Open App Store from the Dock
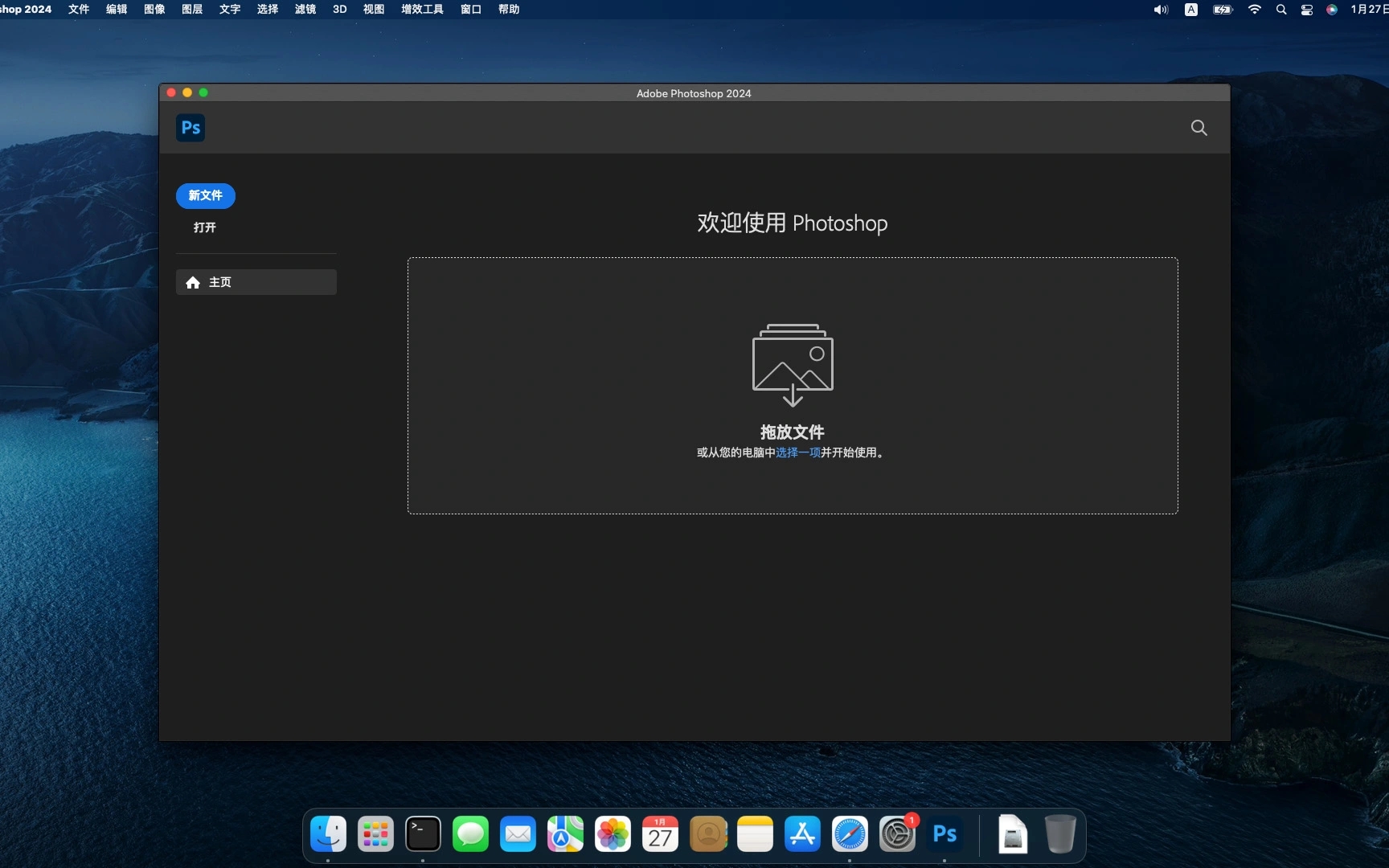Viewport: 1389px width, 868px height. 802,834
